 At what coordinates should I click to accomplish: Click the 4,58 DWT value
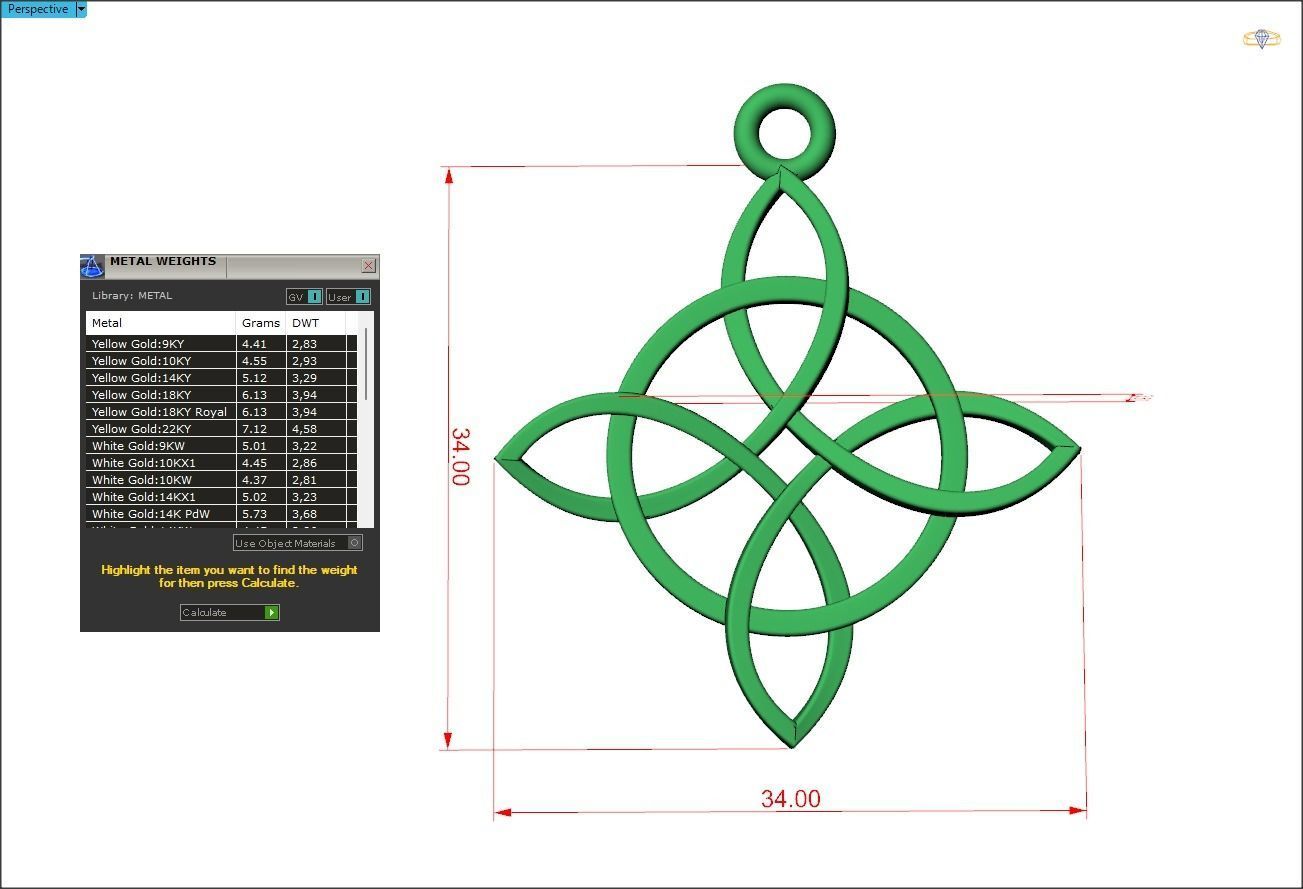click(304, 429)
